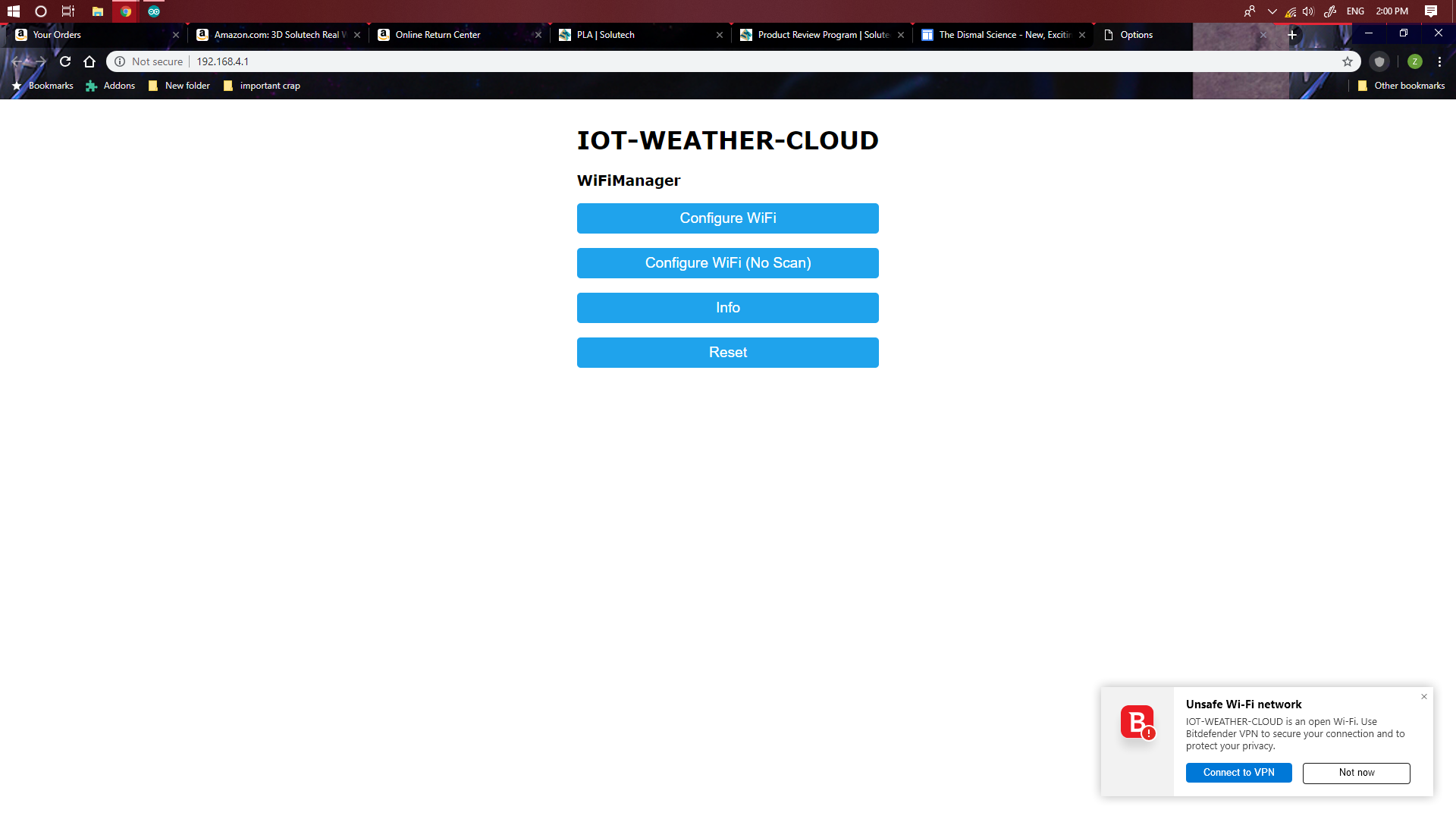Click the shield extension icon

[x=1379, y=61]
